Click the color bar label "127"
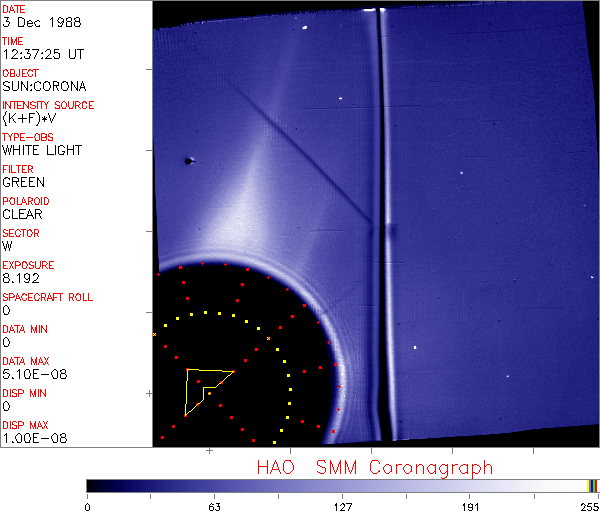Viewport: 600px width, 512px height. pyautogui.click(x=342, y=507)
